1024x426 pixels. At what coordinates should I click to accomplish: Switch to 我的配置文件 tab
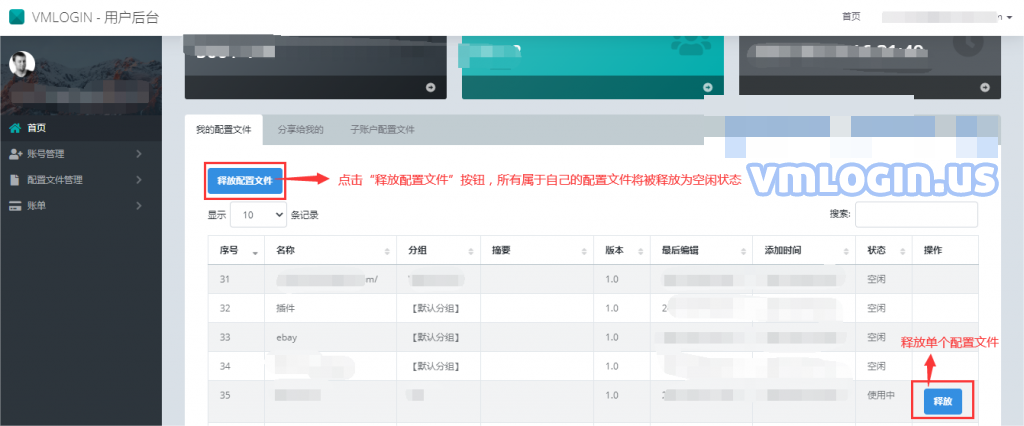tap(223, 129)
